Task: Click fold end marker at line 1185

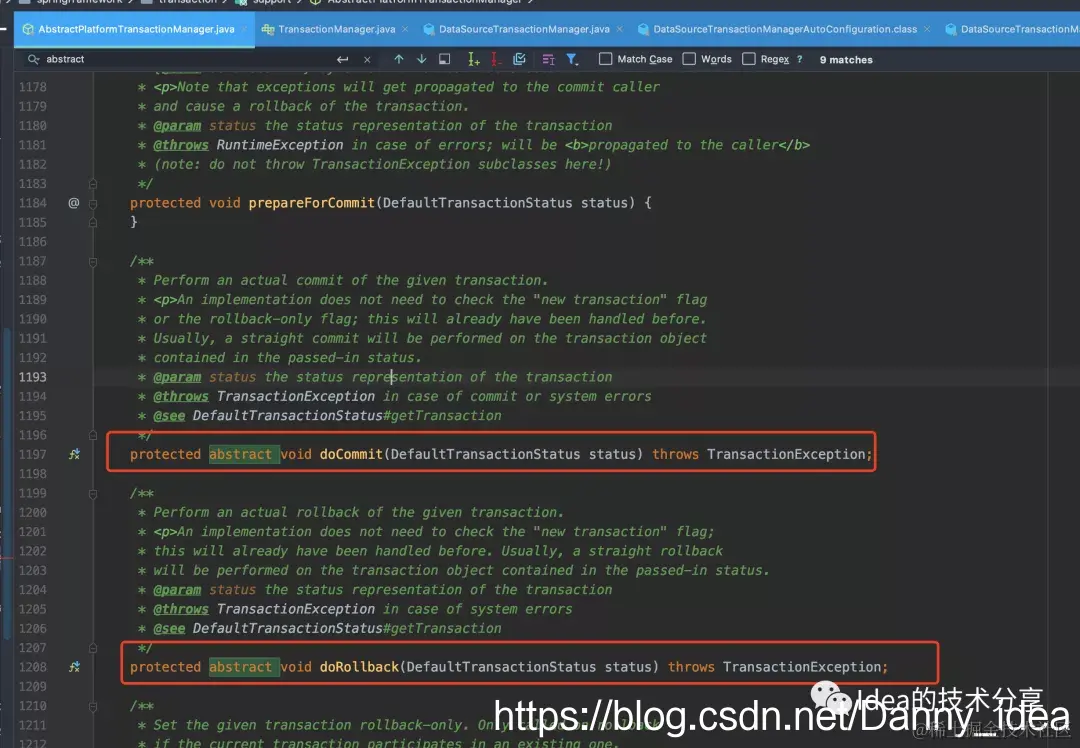Action: 93,222
